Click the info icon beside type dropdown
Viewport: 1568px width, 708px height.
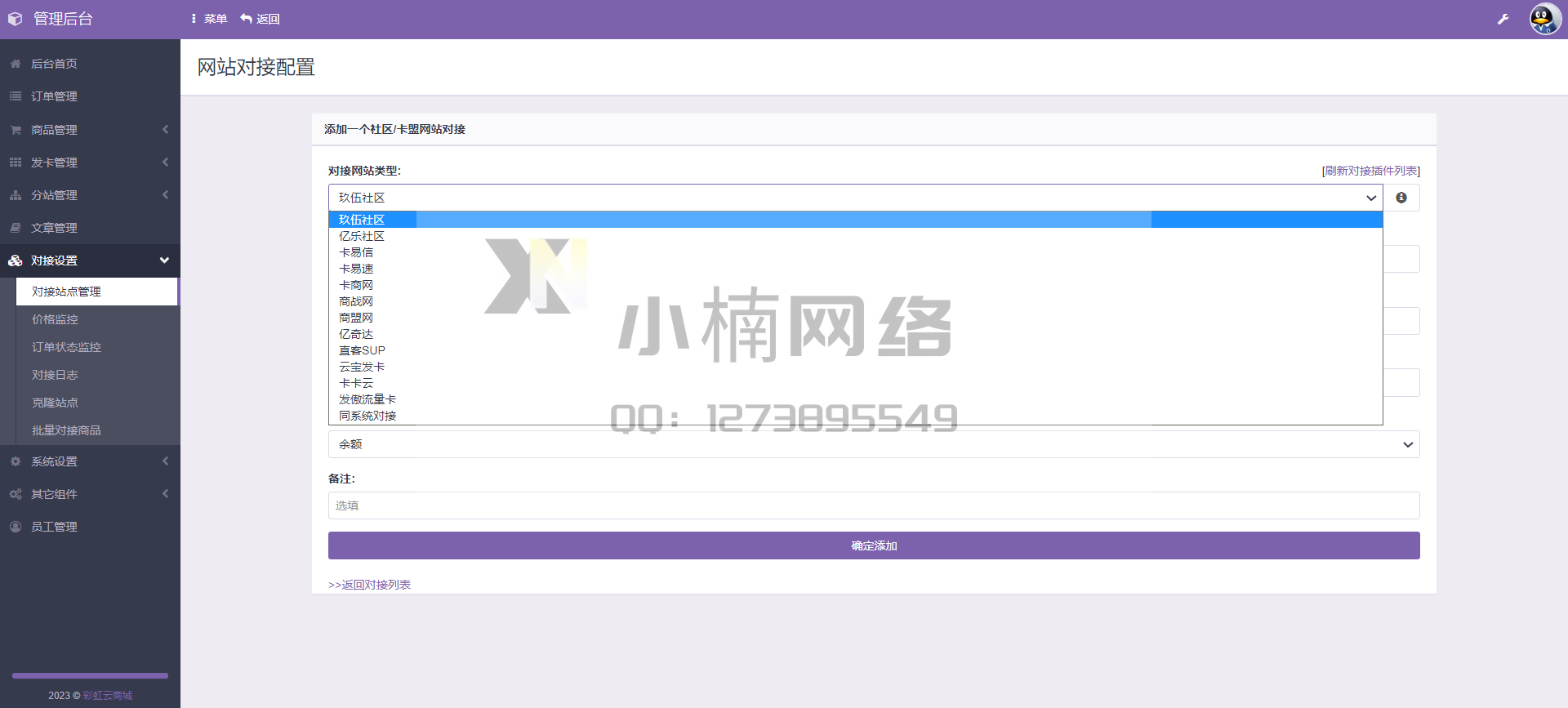(1401, 198)
